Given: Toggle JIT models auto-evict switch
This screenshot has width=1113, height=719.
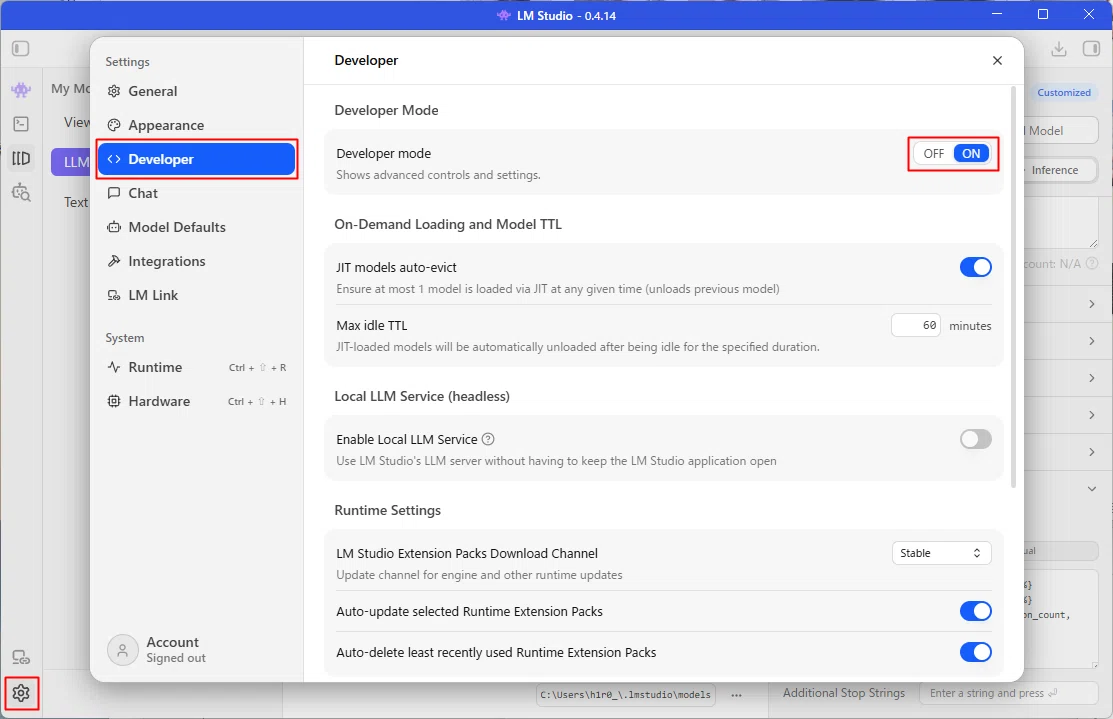Looking at the screenshot, I should coord(975,267).
